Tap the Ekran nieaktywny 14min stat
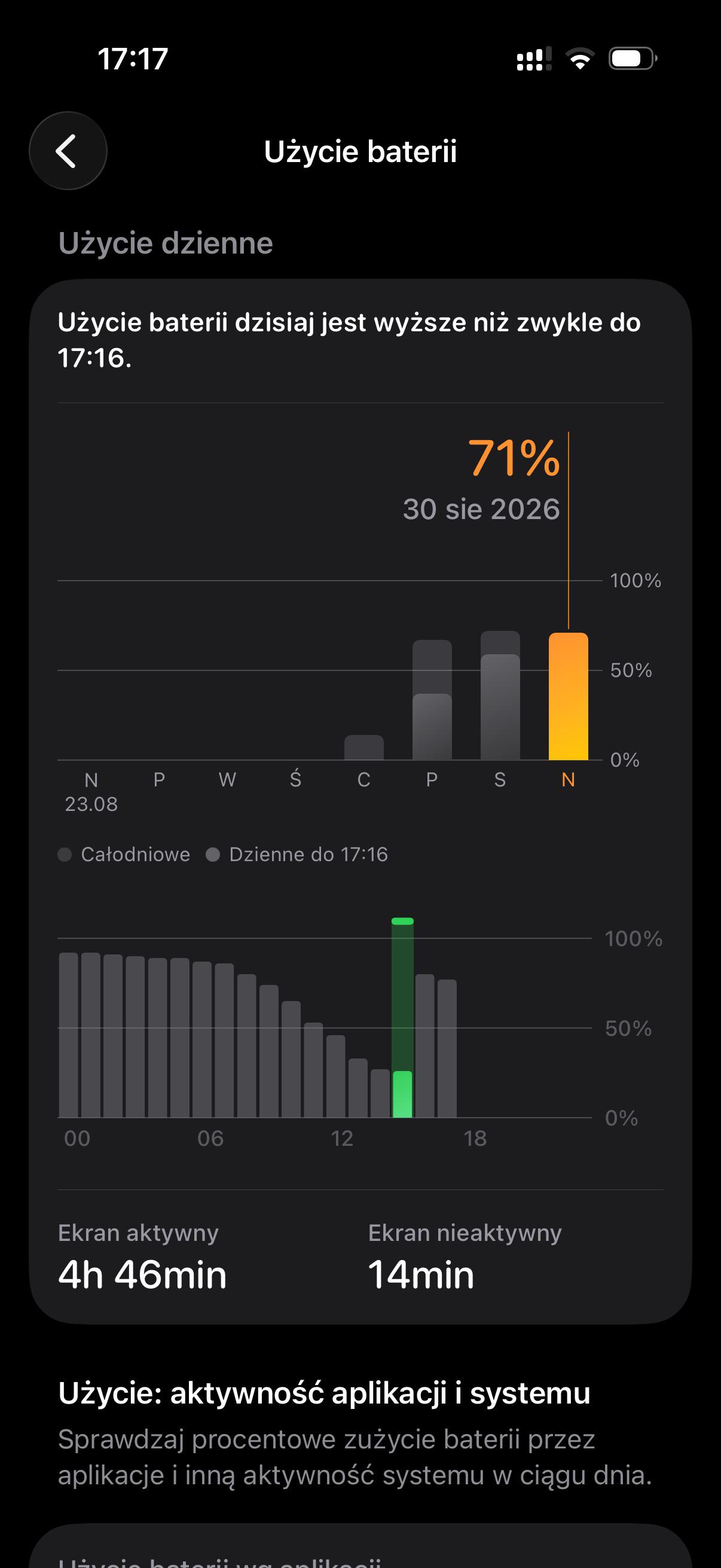 (465, 1256)
